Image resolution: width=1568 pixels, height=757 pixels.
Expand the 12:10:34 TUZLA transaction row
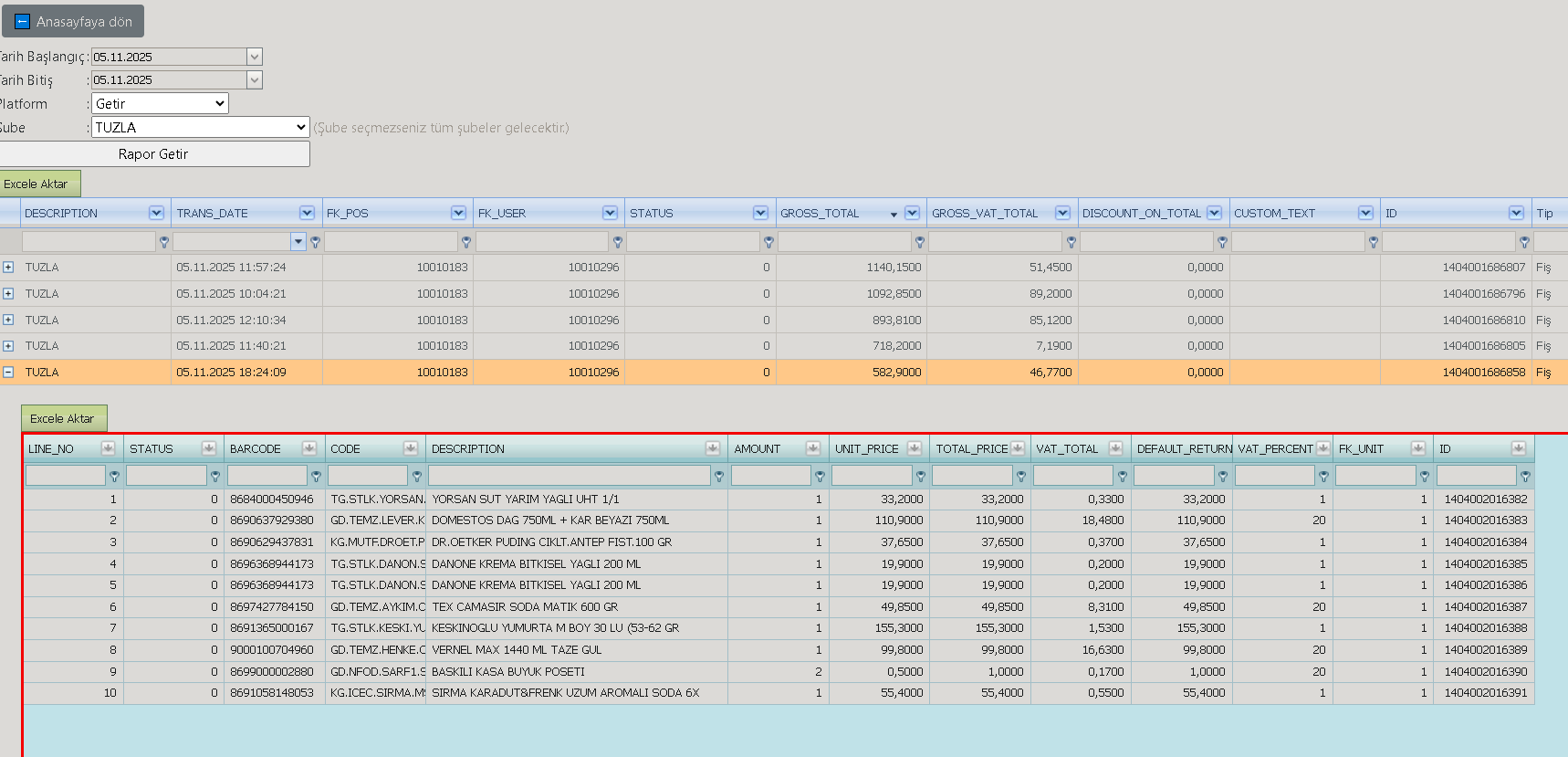[x=8, y=320]
